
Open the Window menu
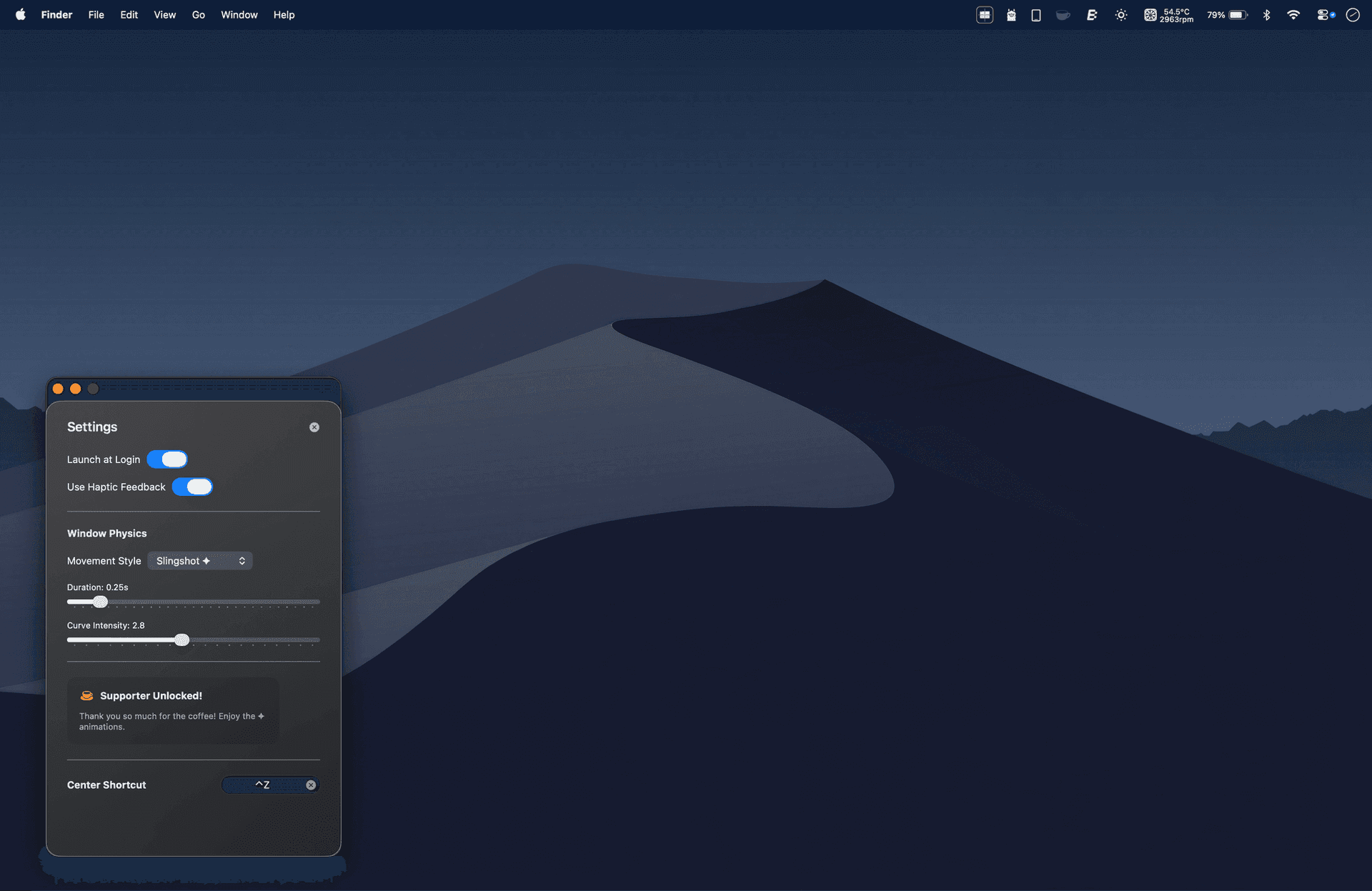point(239,15)
